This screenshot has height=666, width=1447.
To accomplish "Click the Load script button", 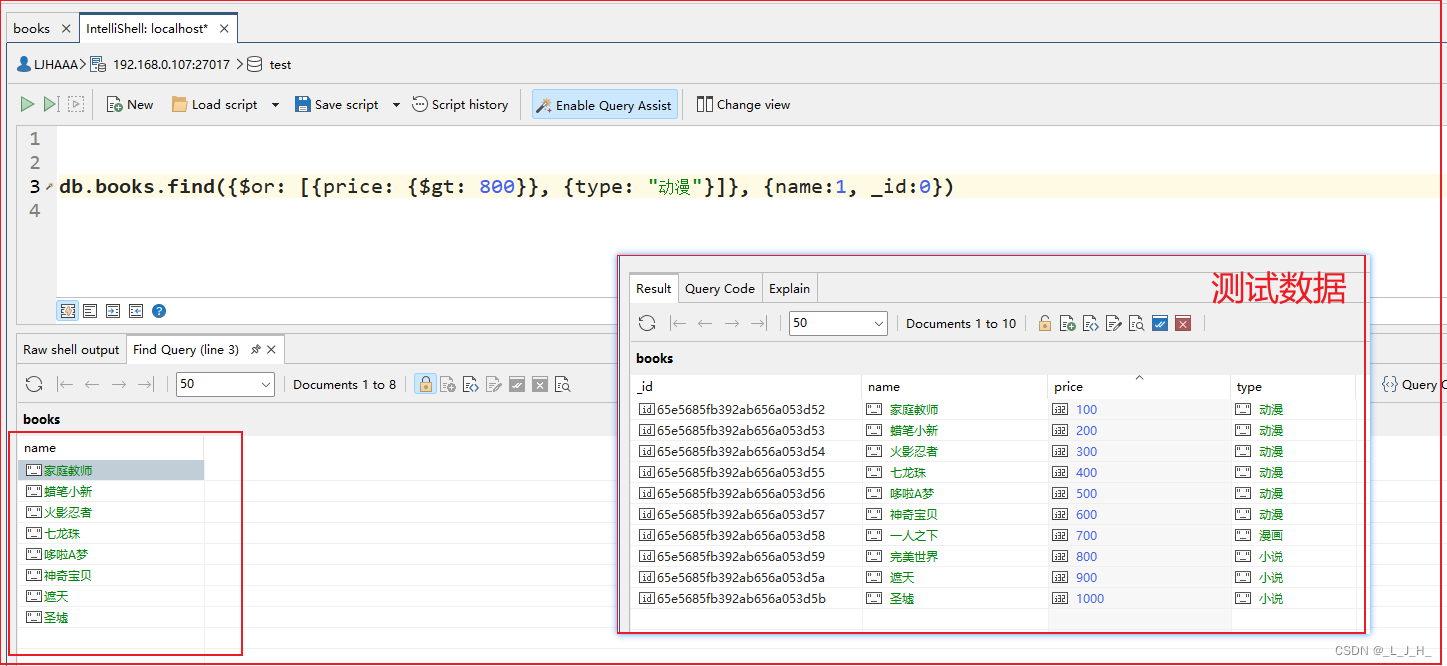I will click(x=215, y=104).
